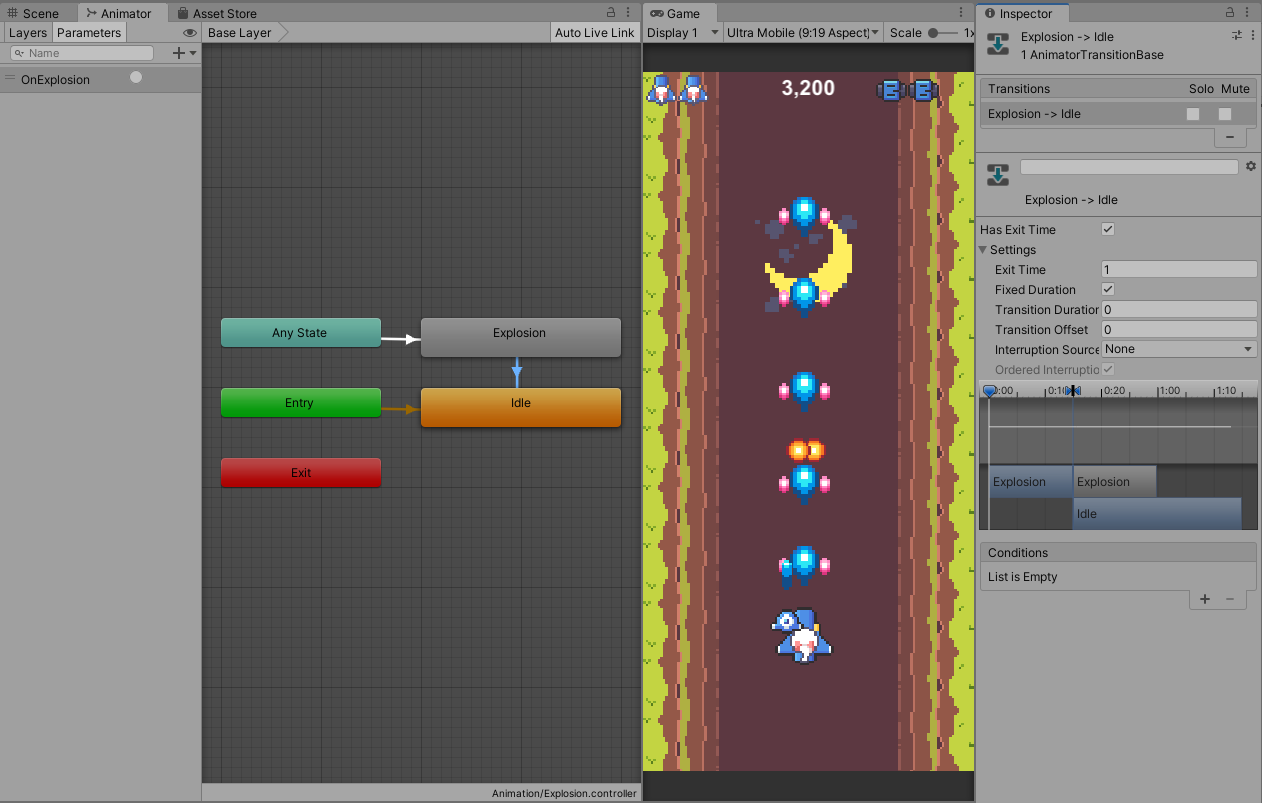Click the Exit Time value field
Screen dimensions: 1262x803
[1179, 269]
